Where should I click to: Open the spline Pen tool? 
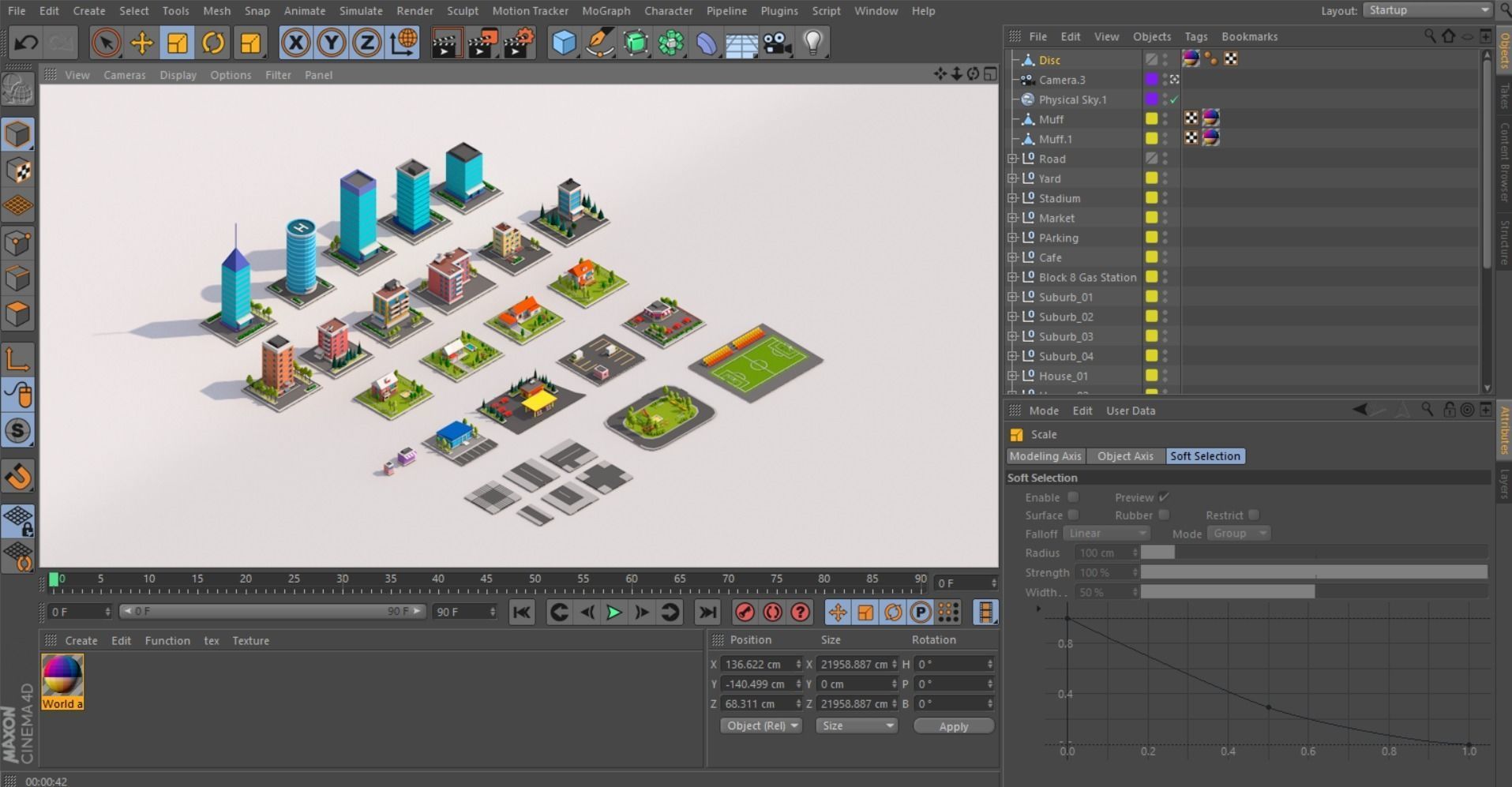tap(600, 43)
